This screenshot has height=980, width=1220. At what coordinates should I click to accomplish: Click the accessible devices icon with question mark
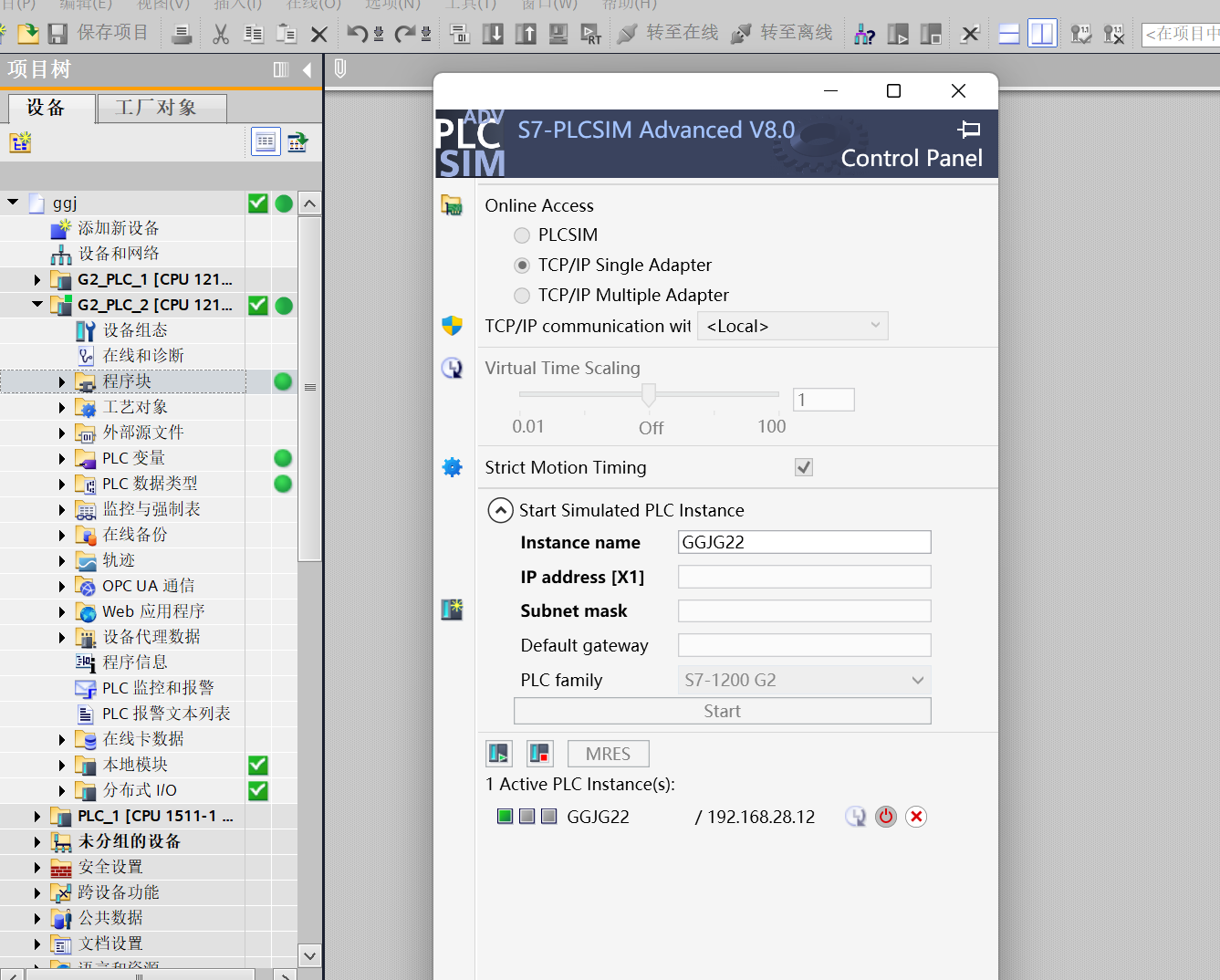[864, 35]
